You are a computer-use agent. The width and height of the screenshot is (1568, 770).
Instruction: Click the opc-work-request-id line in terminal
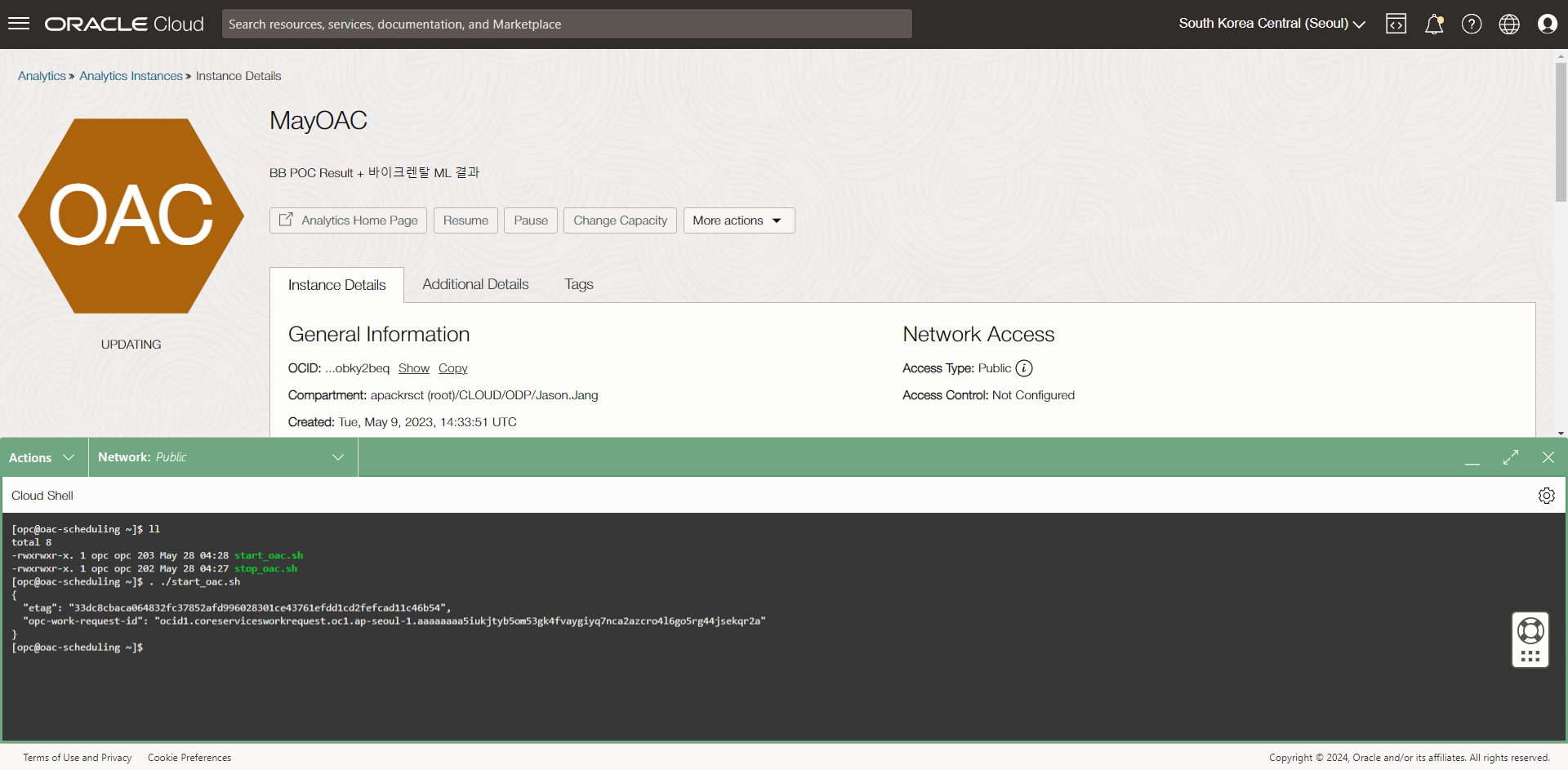(x=394, y=621)
